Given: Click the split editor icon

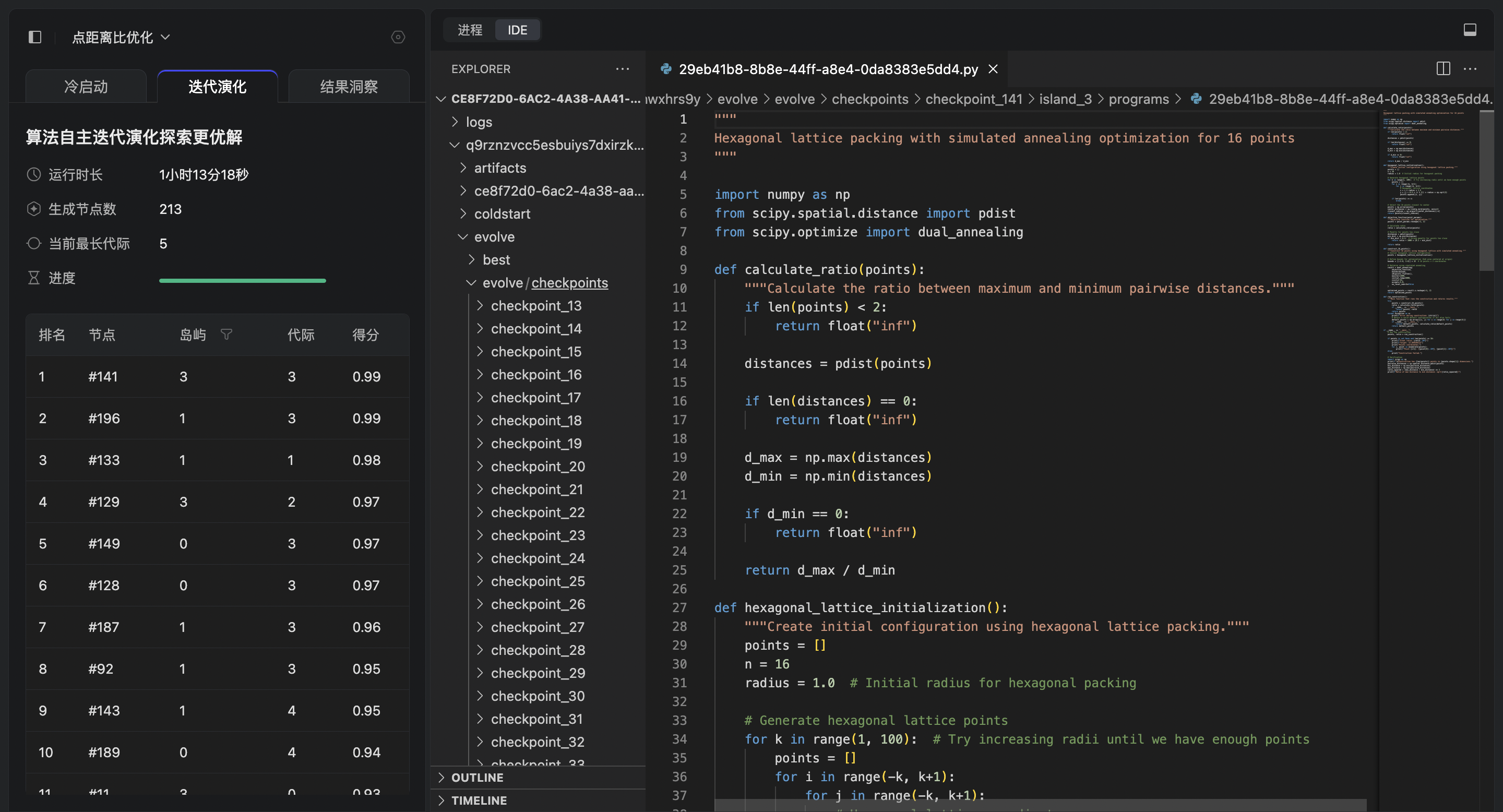Looking at the screenshot, I should coord(1443,69).
